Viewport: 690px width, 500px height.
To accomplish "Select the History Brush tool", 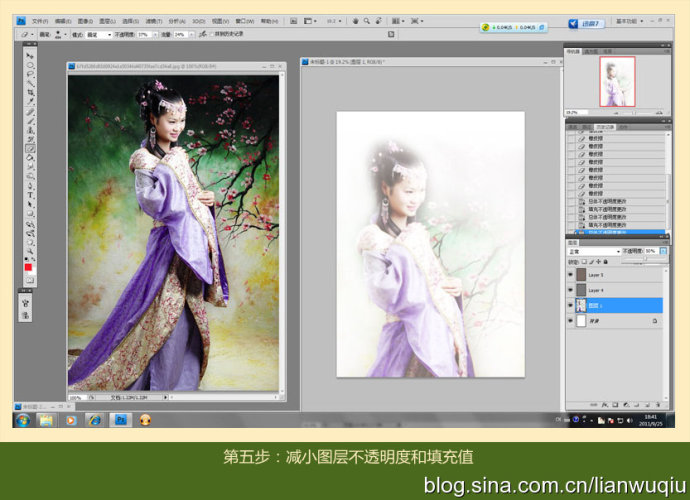I will click(x=30, y=140).
